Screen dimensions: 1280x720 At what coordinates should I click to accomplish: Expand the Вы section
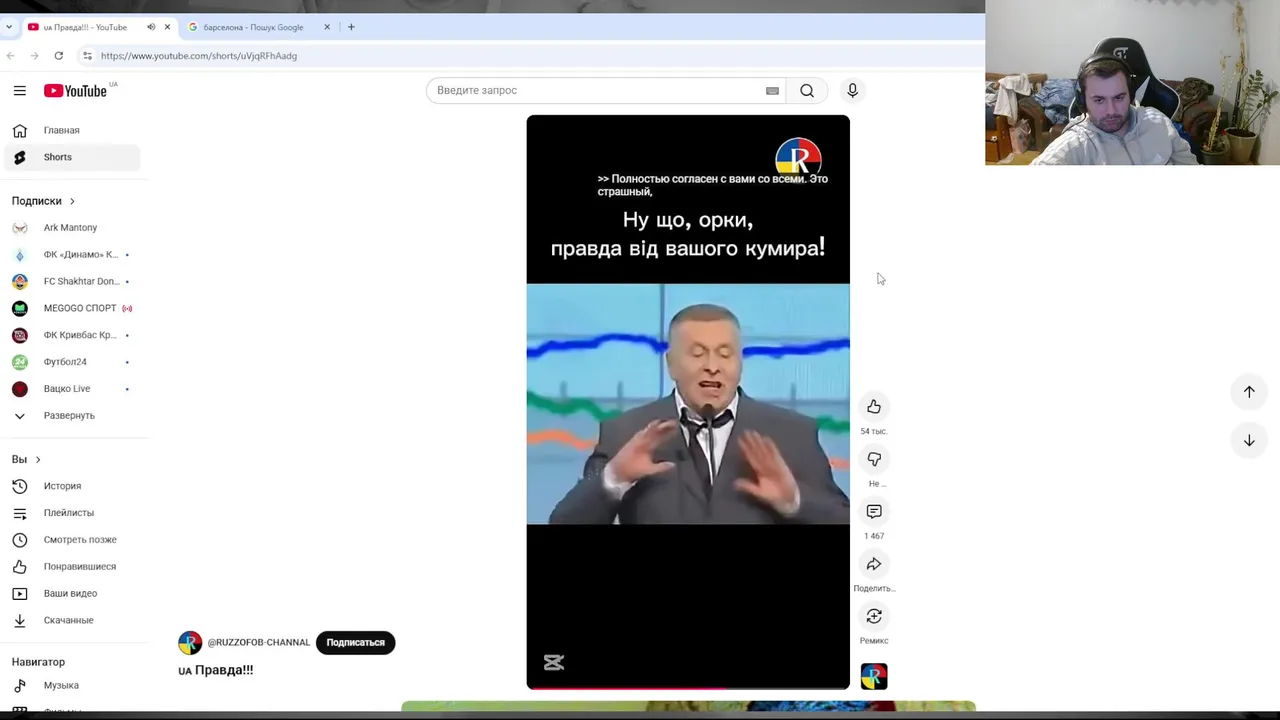[x=26, y=459]
